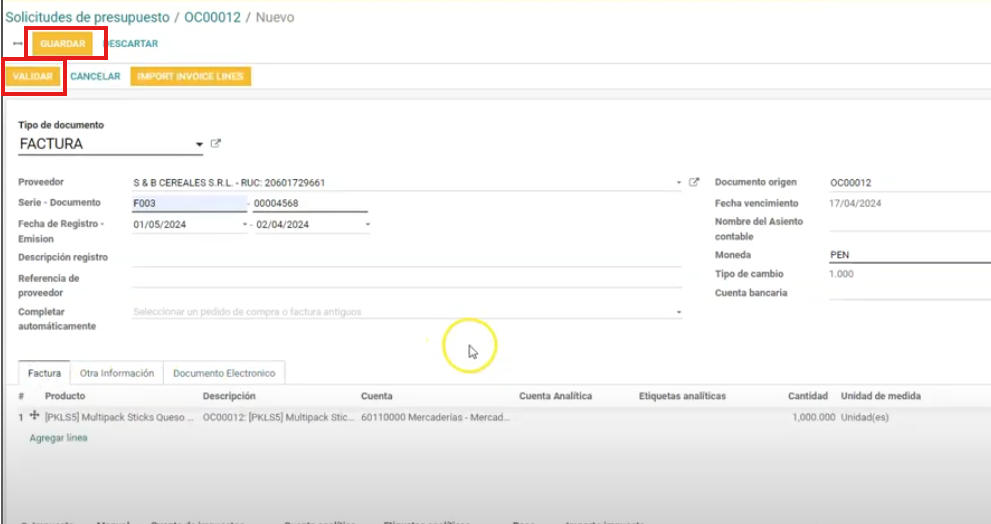This screenshot has height=524, width=991.
Task: Expand Completar automáticamente dropdown
Action: pos(679,312)
